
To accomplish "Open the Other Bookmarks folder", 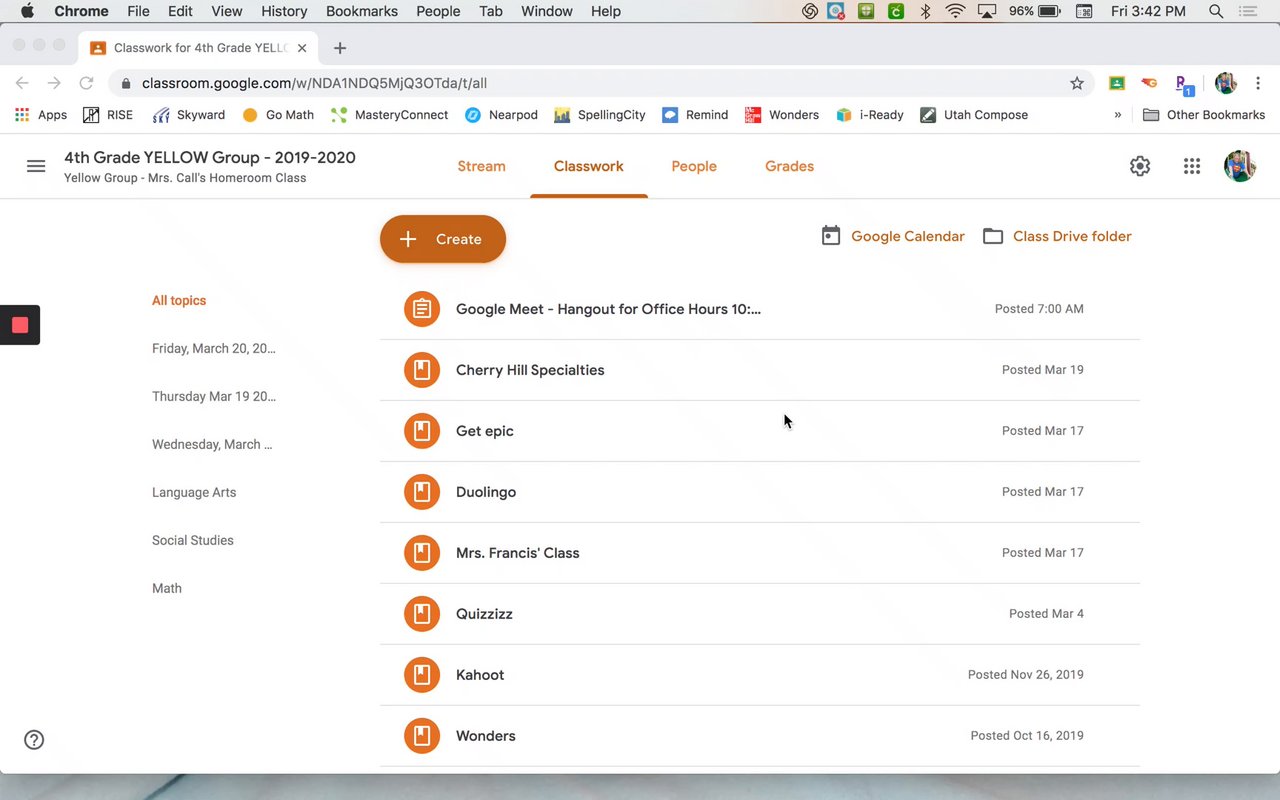I will point(1204,115).
